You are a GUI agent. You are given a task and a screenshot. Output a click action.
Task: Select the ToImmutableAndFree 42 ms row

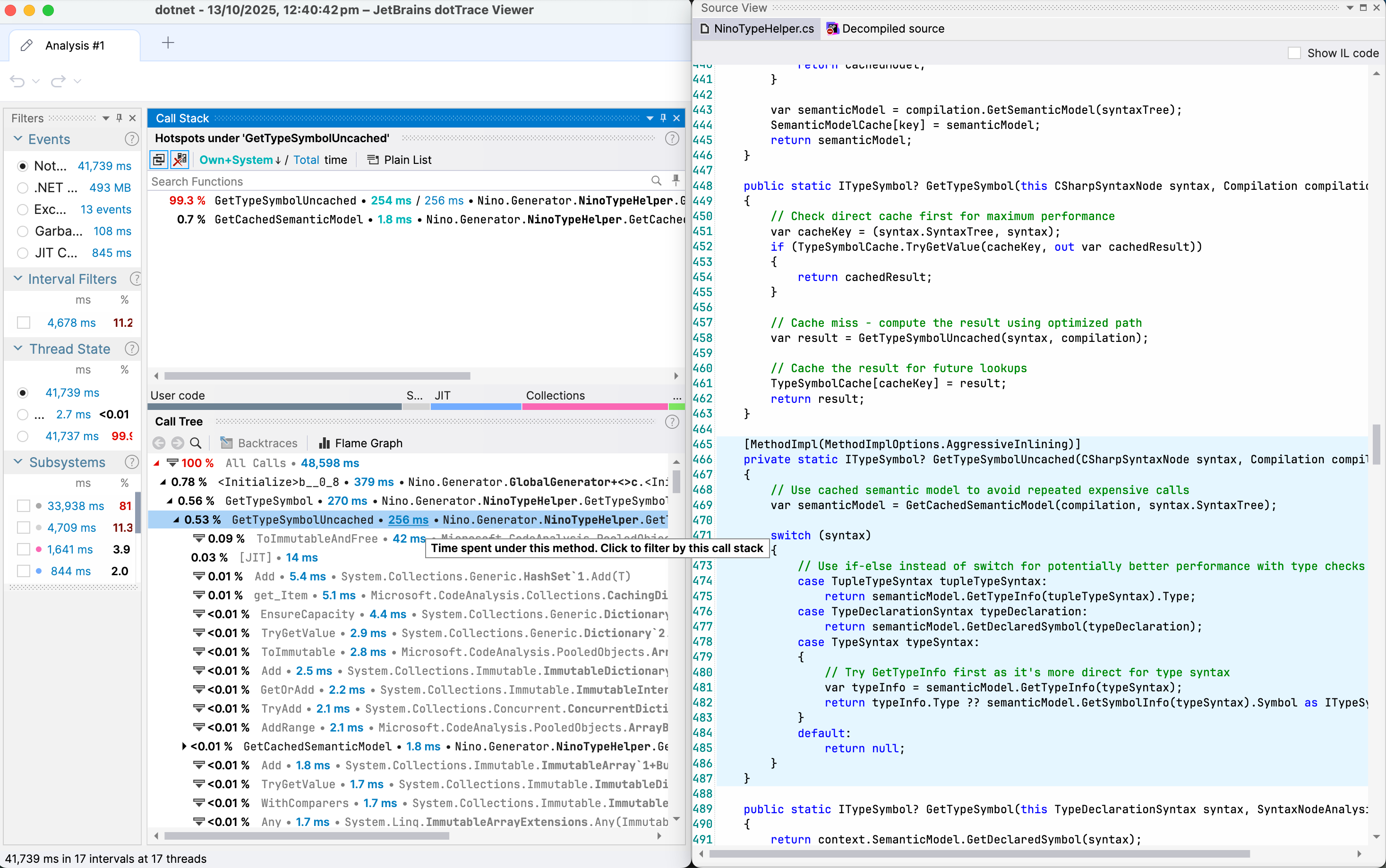pos(408,538)
